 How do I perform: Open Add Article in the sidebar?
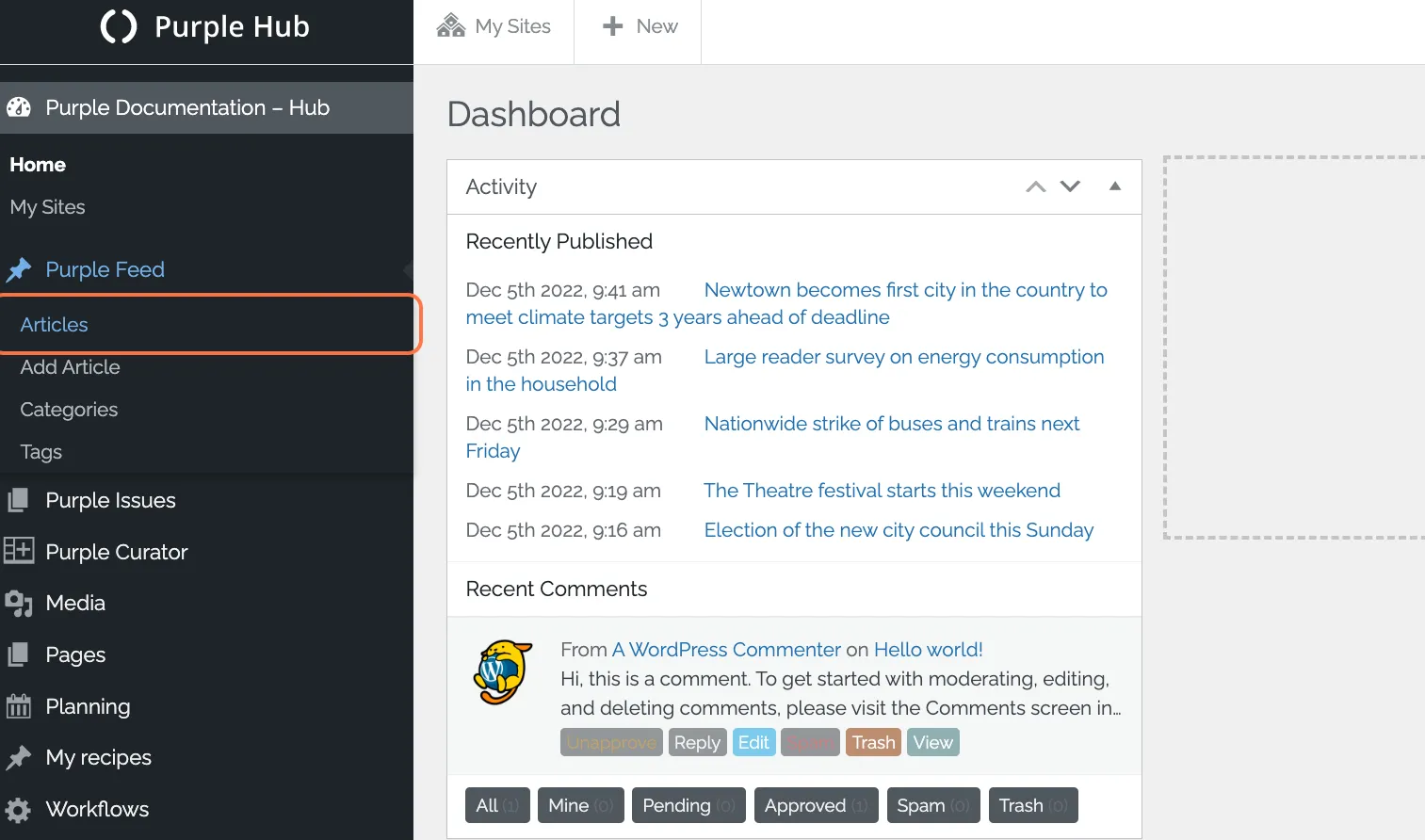coord(71,367)
